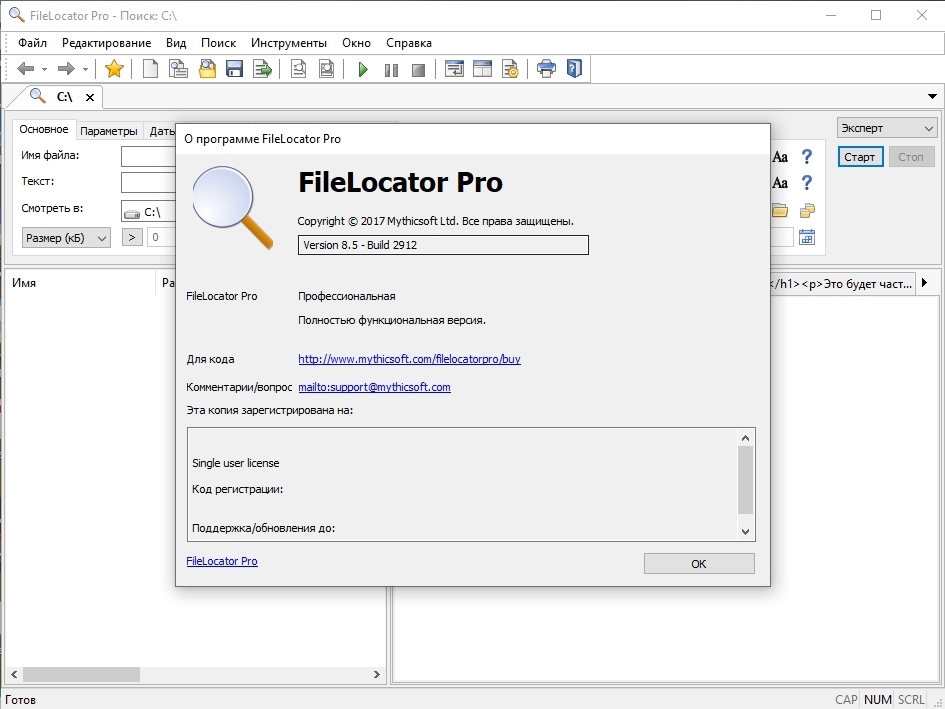
Task: Open the Back history dropdown arrow
Action: point(45,69)
